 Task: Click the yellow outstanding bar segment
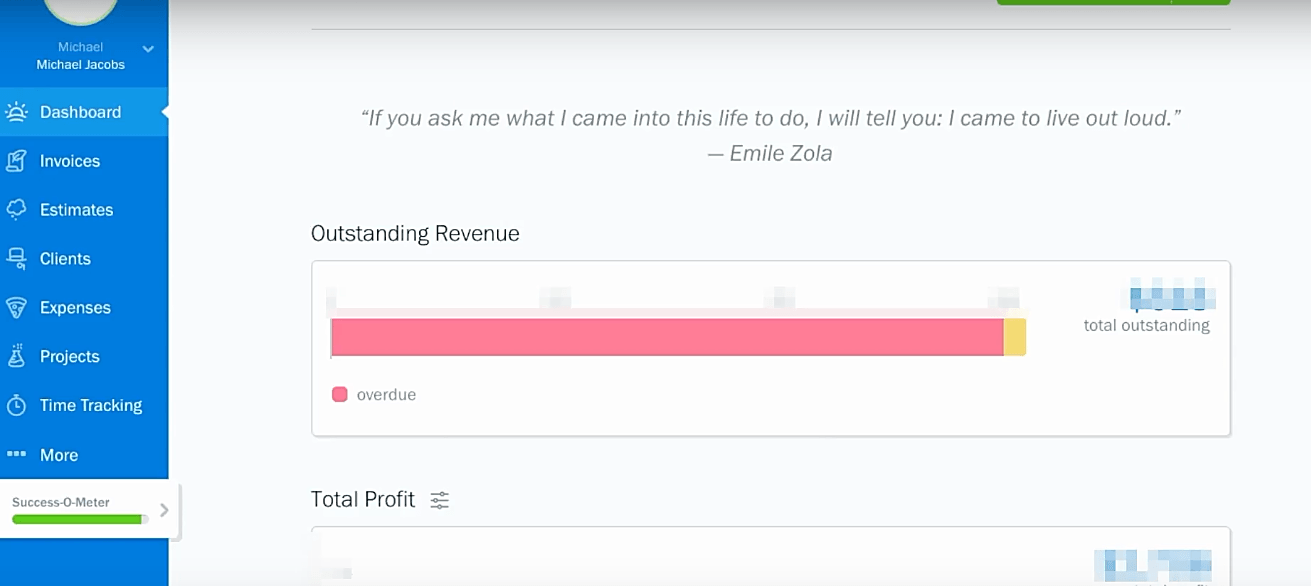pyautogui.click(x=1015, y=337)
